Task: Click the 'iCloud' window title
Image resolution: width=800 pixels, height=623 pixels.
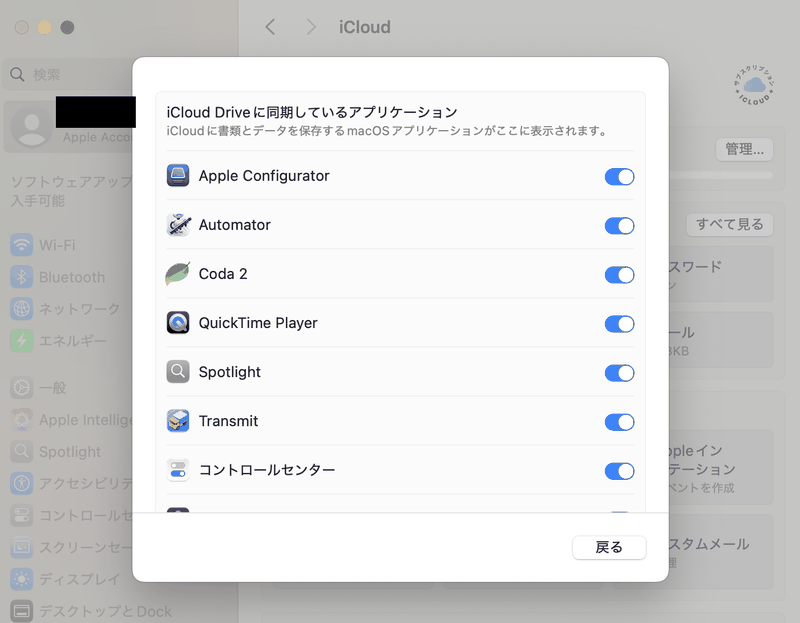Action: (364, 27)
